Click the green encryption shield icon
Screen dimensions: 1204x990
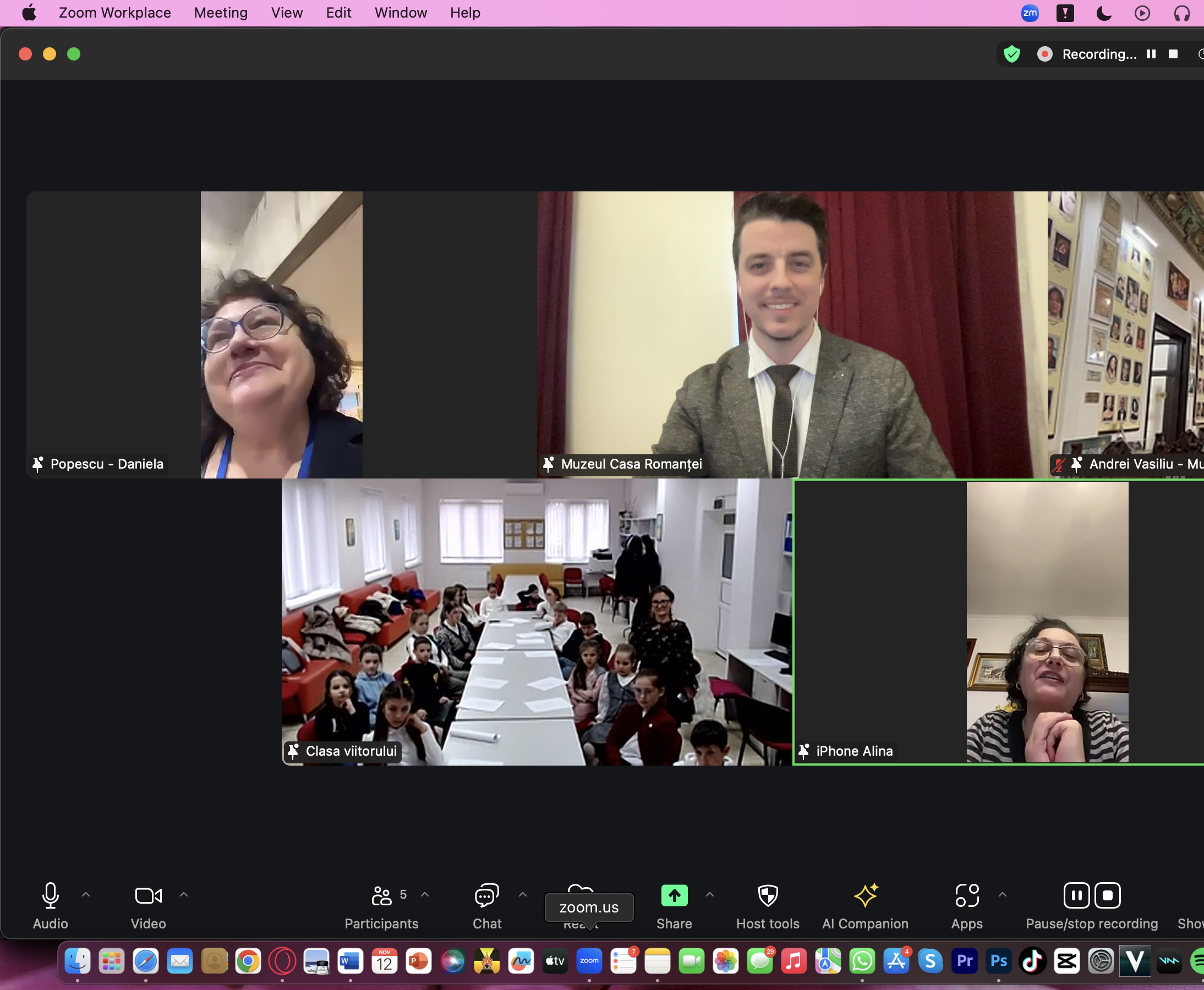[x=1012, y=54]
